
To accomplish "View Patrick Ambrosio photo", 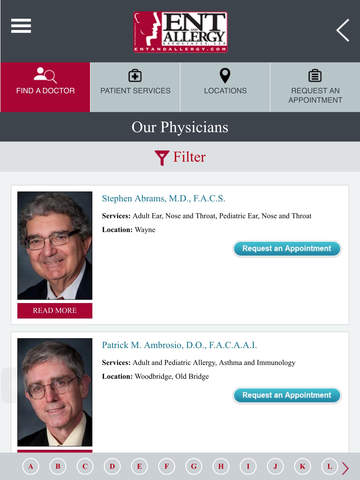I will [55, 392].
